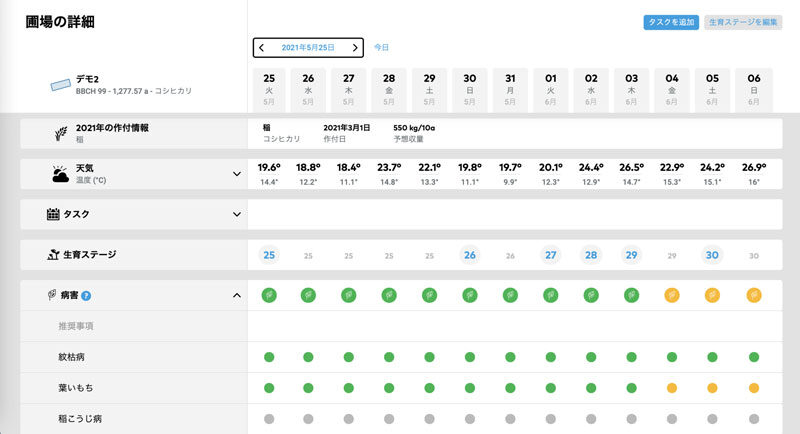Expand the 天気 weather row
The image size is (800, 434).
tap(237, 174)
